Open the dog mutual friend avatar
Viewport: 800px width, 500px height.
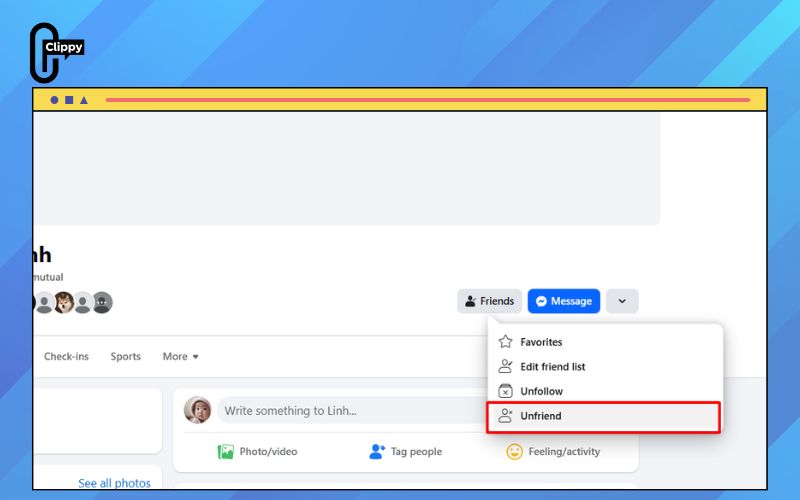coord(64,303)
